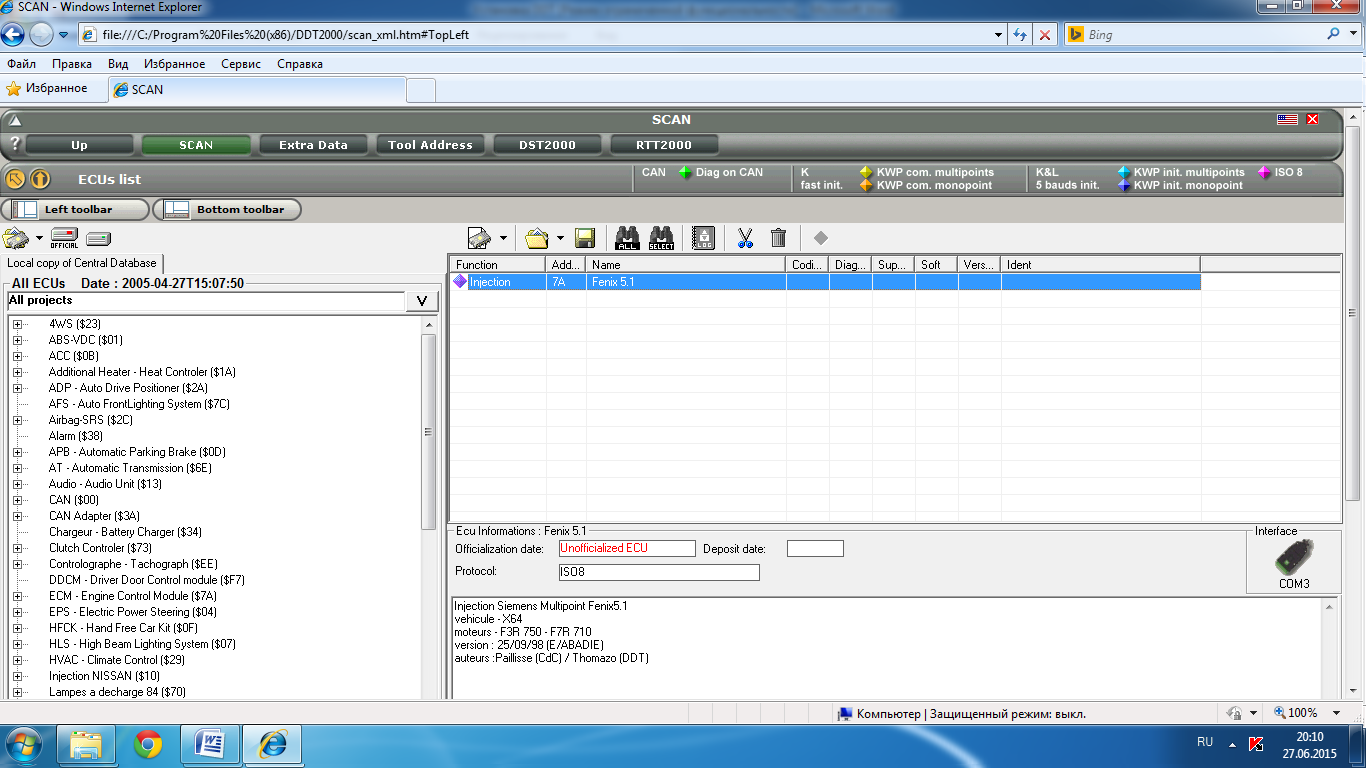Open dropdown arrow next to new ECU list icon
Screen dimensions: 1366x768
point(503,239)
